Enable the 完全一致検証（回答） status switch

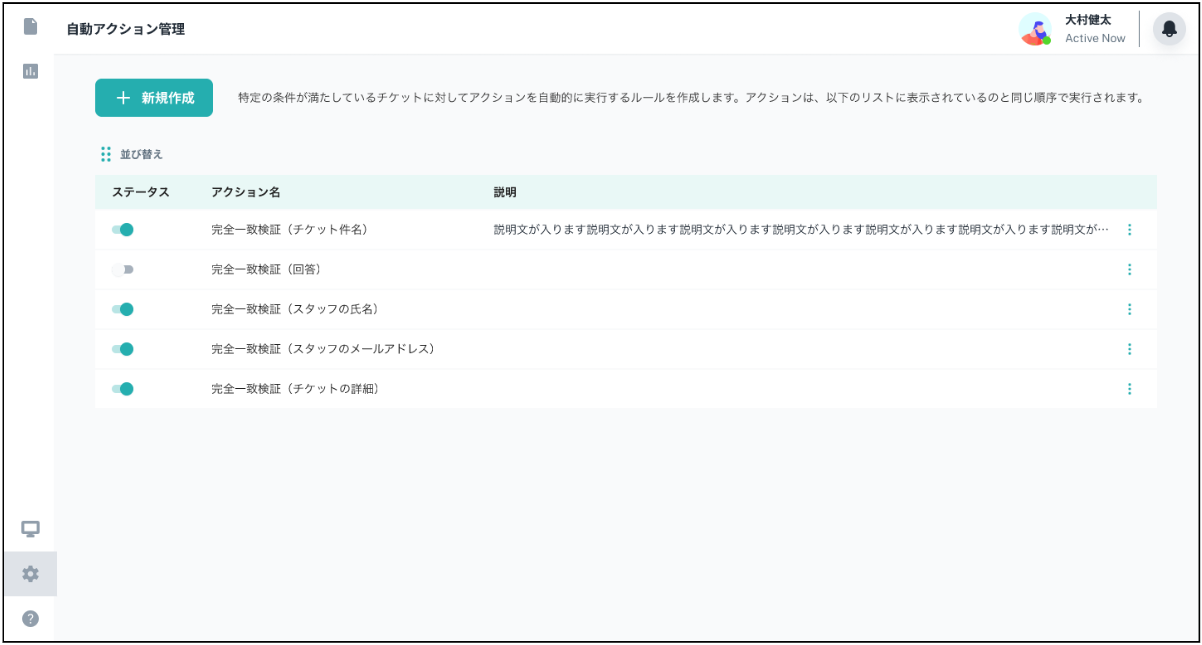point(123,270)
